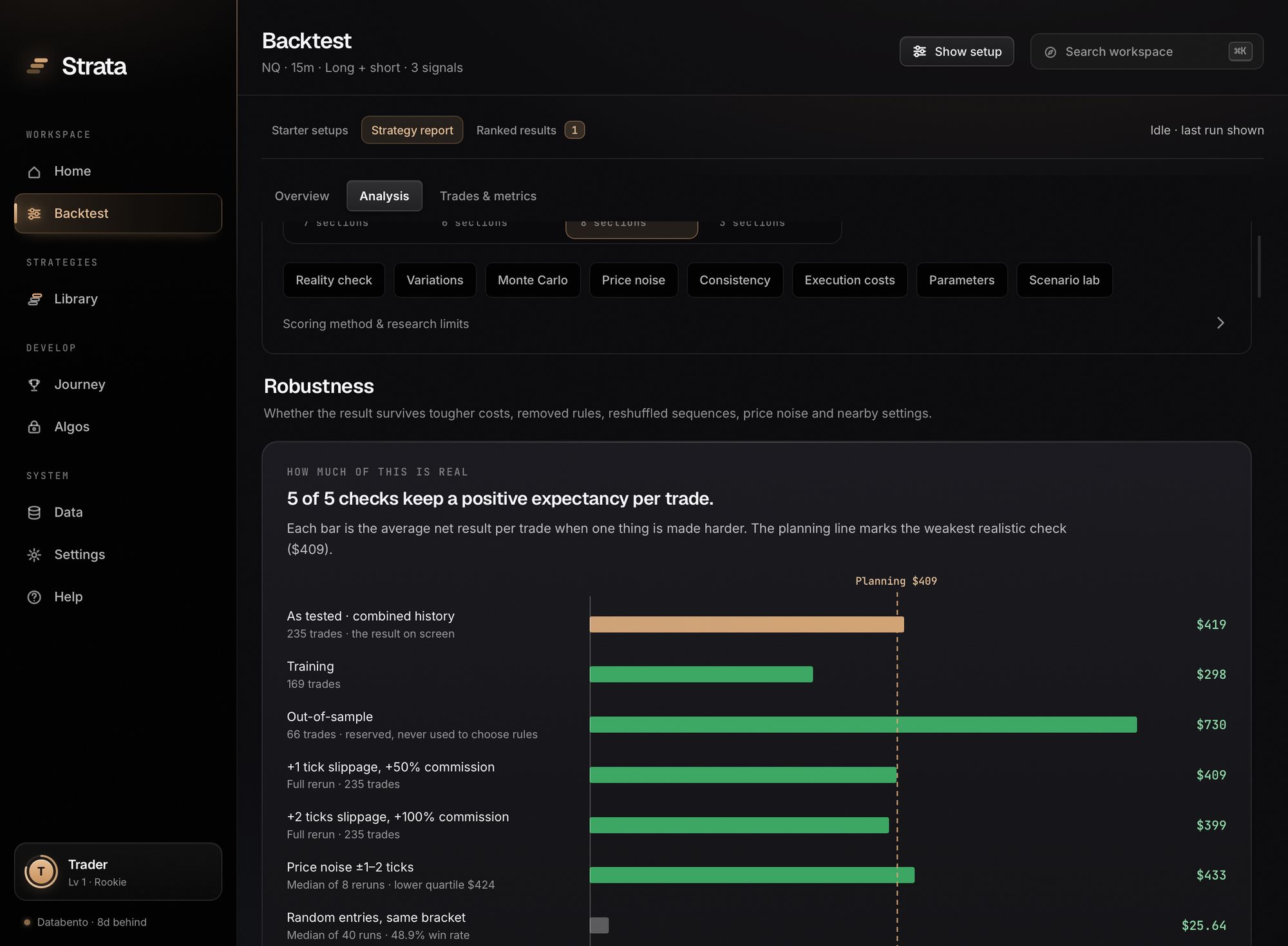This screenshot has width=1288, height=946.
Task: Click the grey Random entries bar
Action: pos(599,925)
